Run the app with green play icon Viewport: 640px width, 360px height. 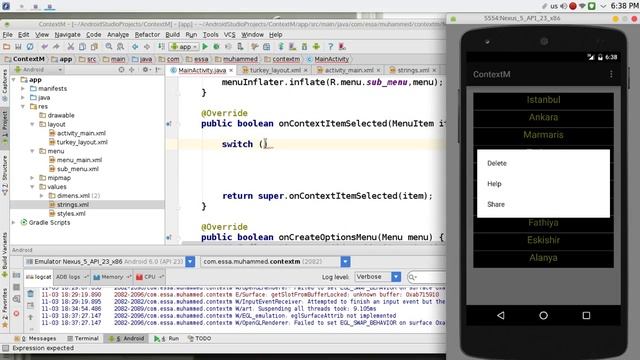coord(205,47)
